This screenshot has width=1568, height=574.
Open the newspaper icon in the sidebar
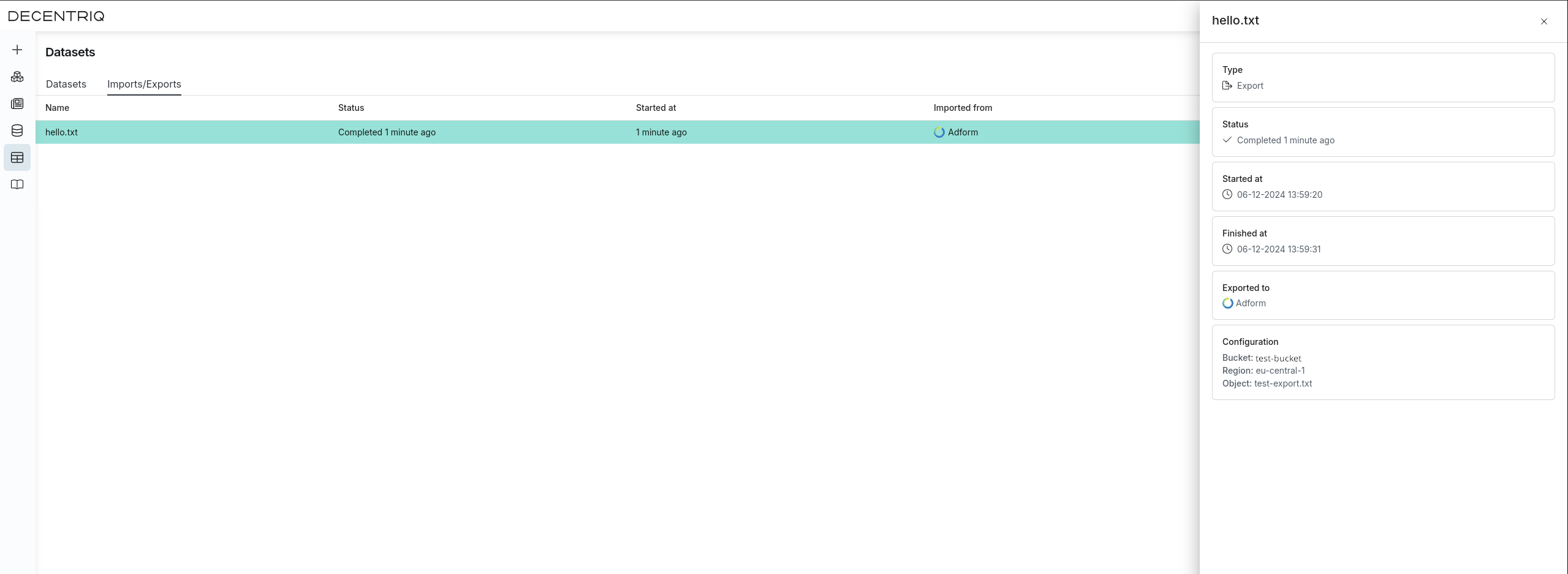[17, 104]
